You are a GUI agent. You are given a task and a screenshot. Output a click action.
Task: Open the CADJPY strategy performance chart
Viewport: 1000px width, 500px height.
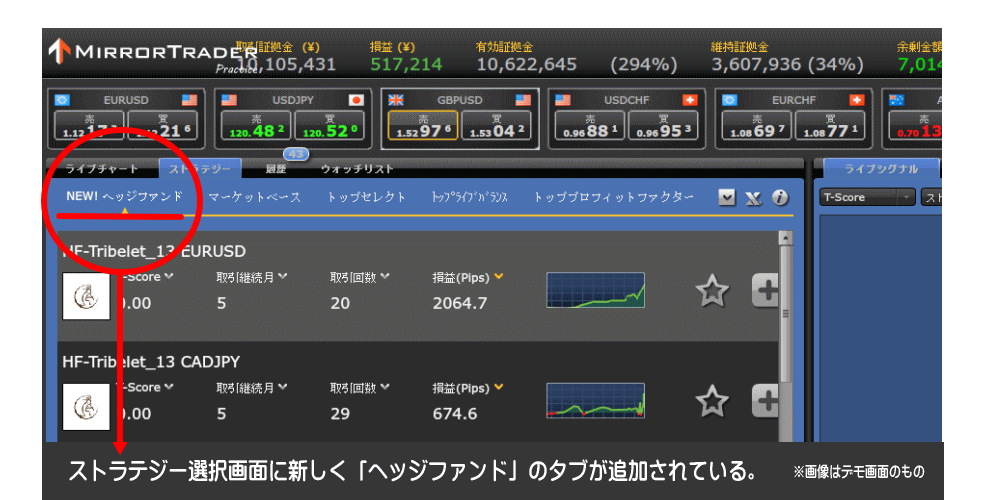pyautogui.click(x=596, y=401)
